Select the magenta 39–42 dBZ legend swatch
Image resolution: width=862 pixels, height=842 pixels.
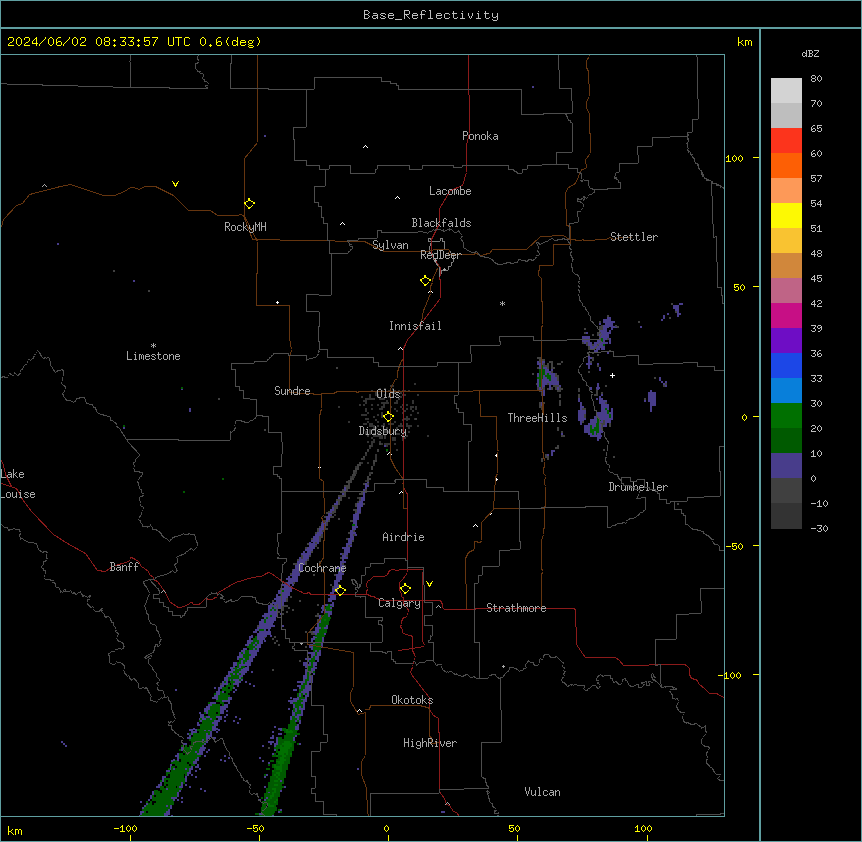pyautogui.click(x=786, y=315)
